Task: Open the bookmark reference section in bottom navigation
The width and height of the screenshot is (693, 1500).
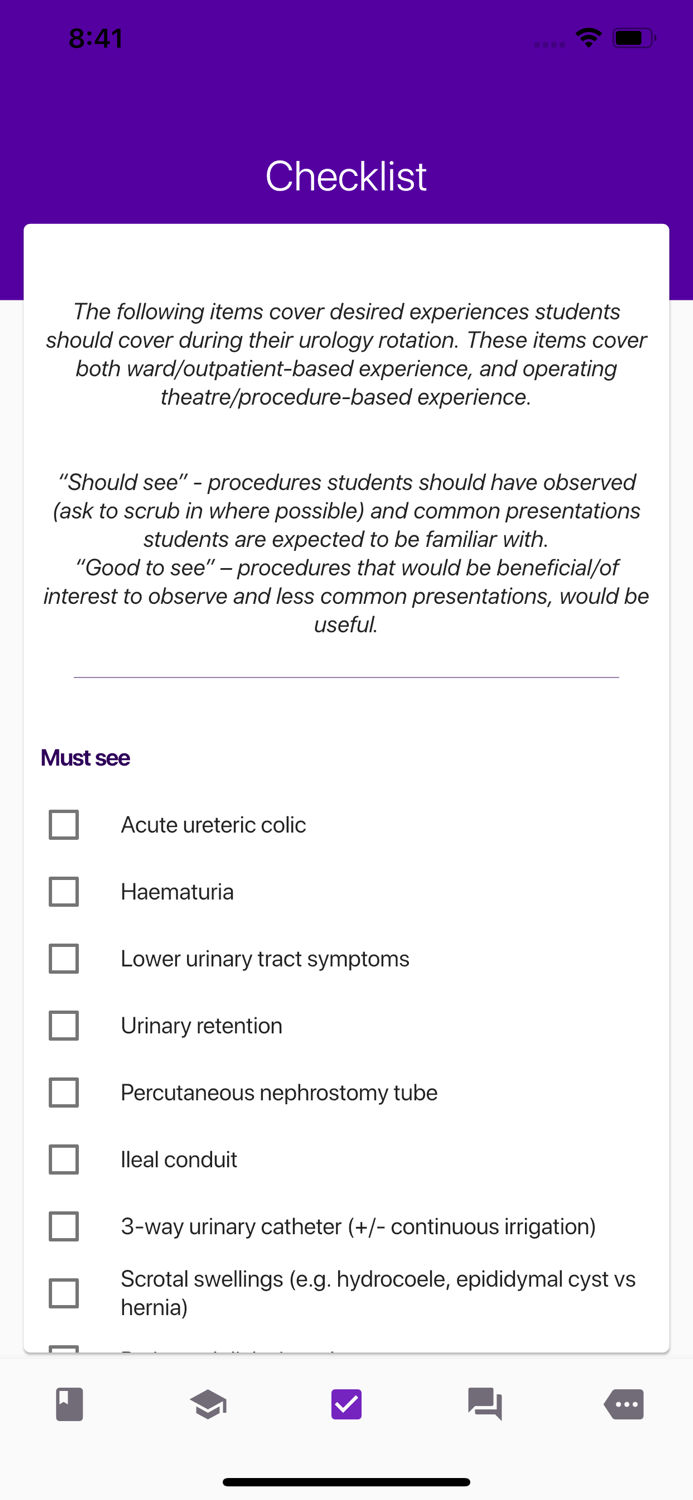Action: (x=67, y=1404)
